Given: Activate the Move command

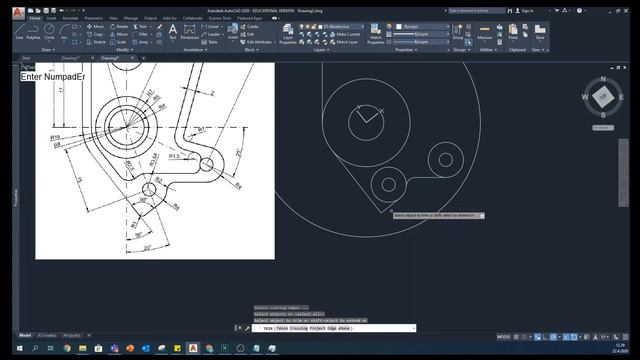Looking at the screenshot, I should [95, 27].
